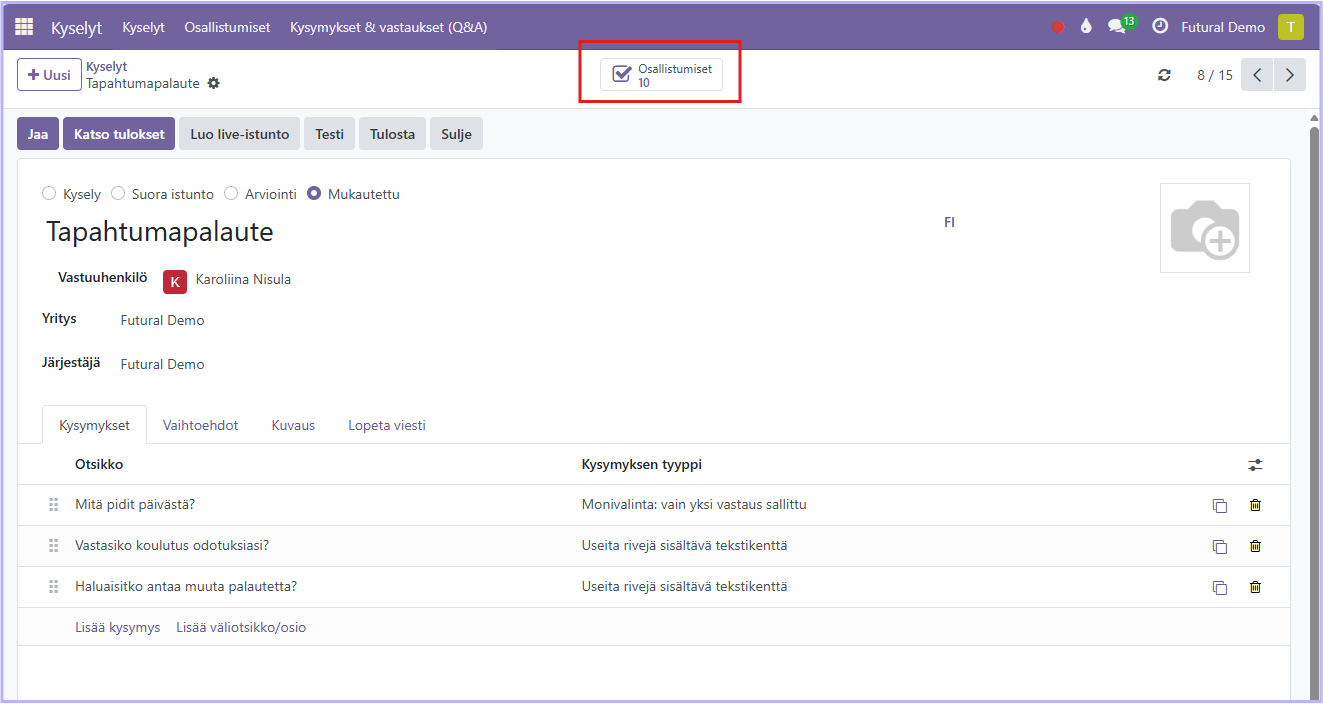The image size is (1323, 704).
Task: Duplicate the 'Vastasiko koulutus odotuksiasi?' question
Action: coord(1219,546)
